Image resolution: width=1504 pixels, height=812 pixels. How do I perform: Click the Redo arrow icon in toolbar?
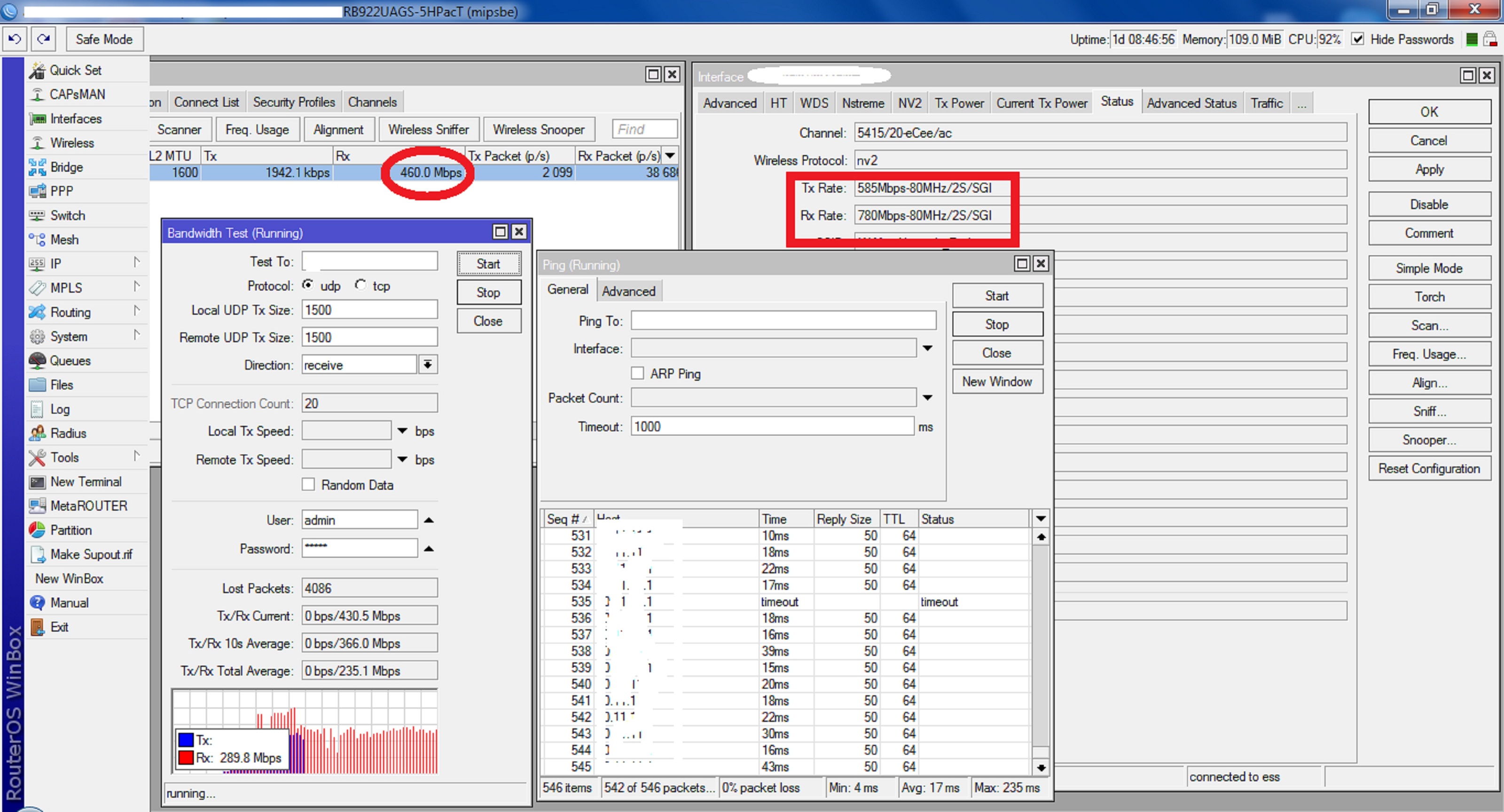43,39
